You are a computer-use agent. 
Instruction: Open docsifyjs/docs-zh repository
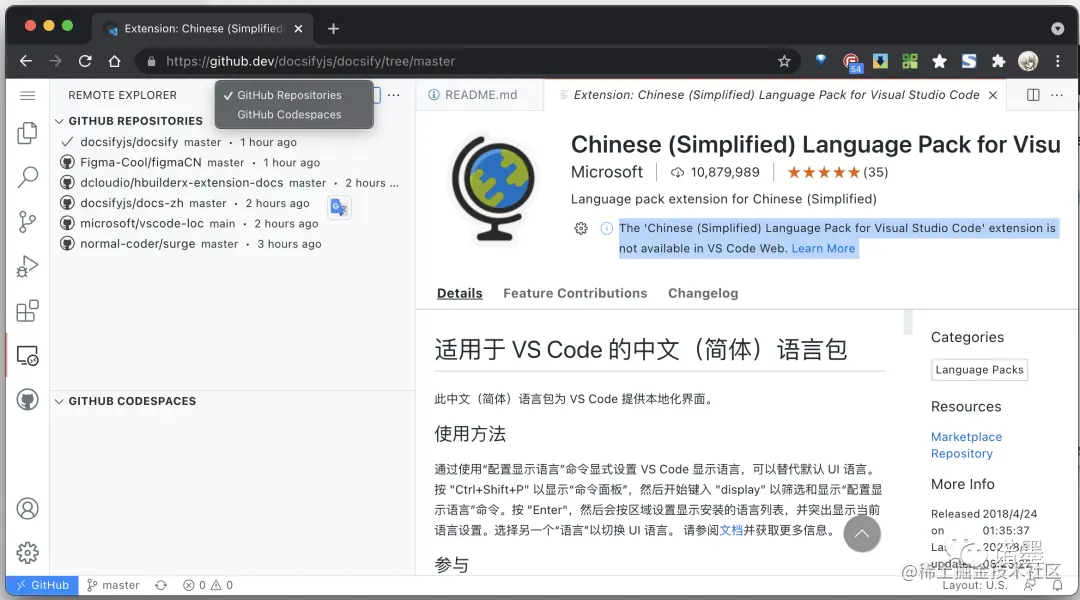(x=231, y=203)
